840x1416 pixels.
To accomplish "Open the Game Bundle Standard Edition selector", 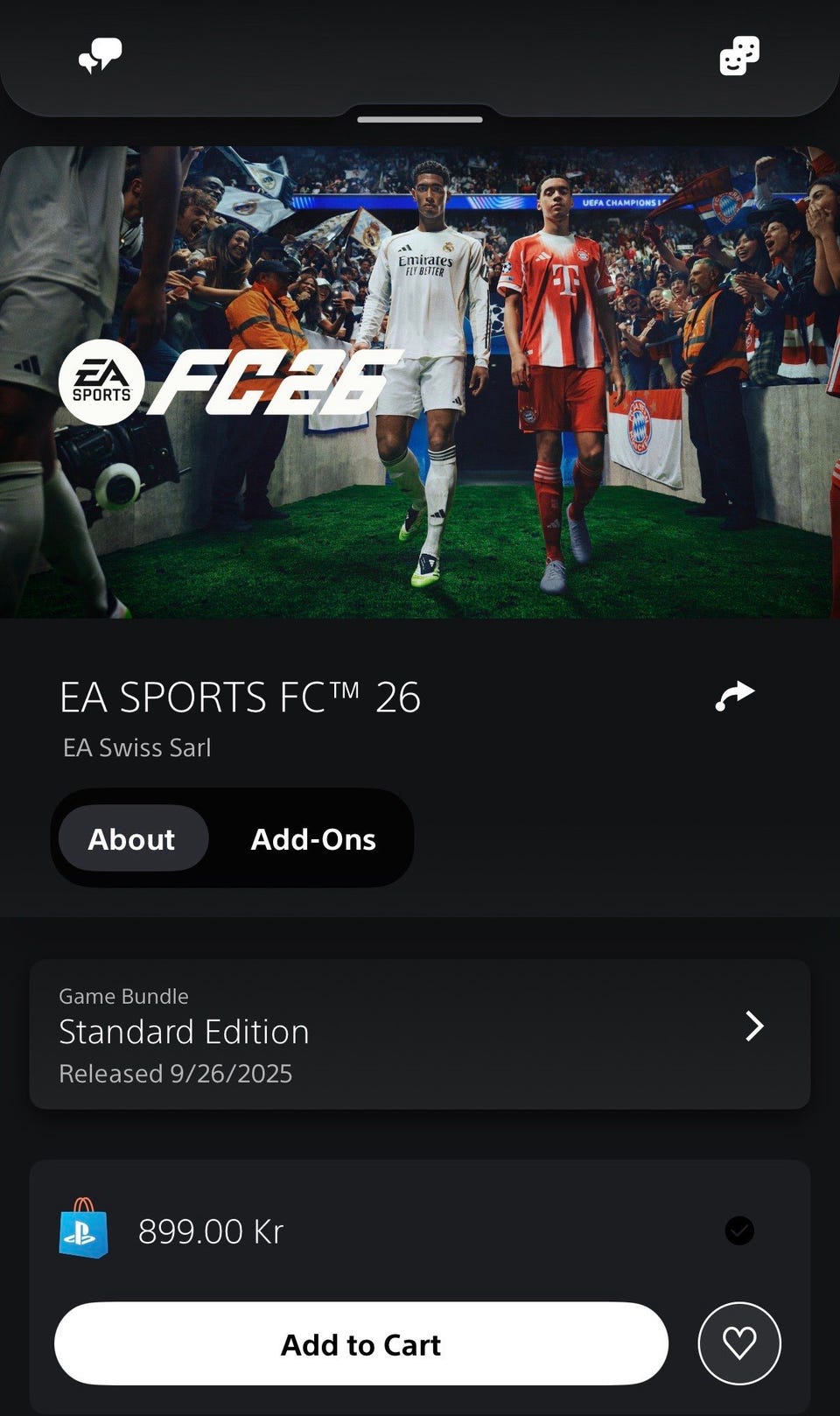I will (x=420, y=1034).
